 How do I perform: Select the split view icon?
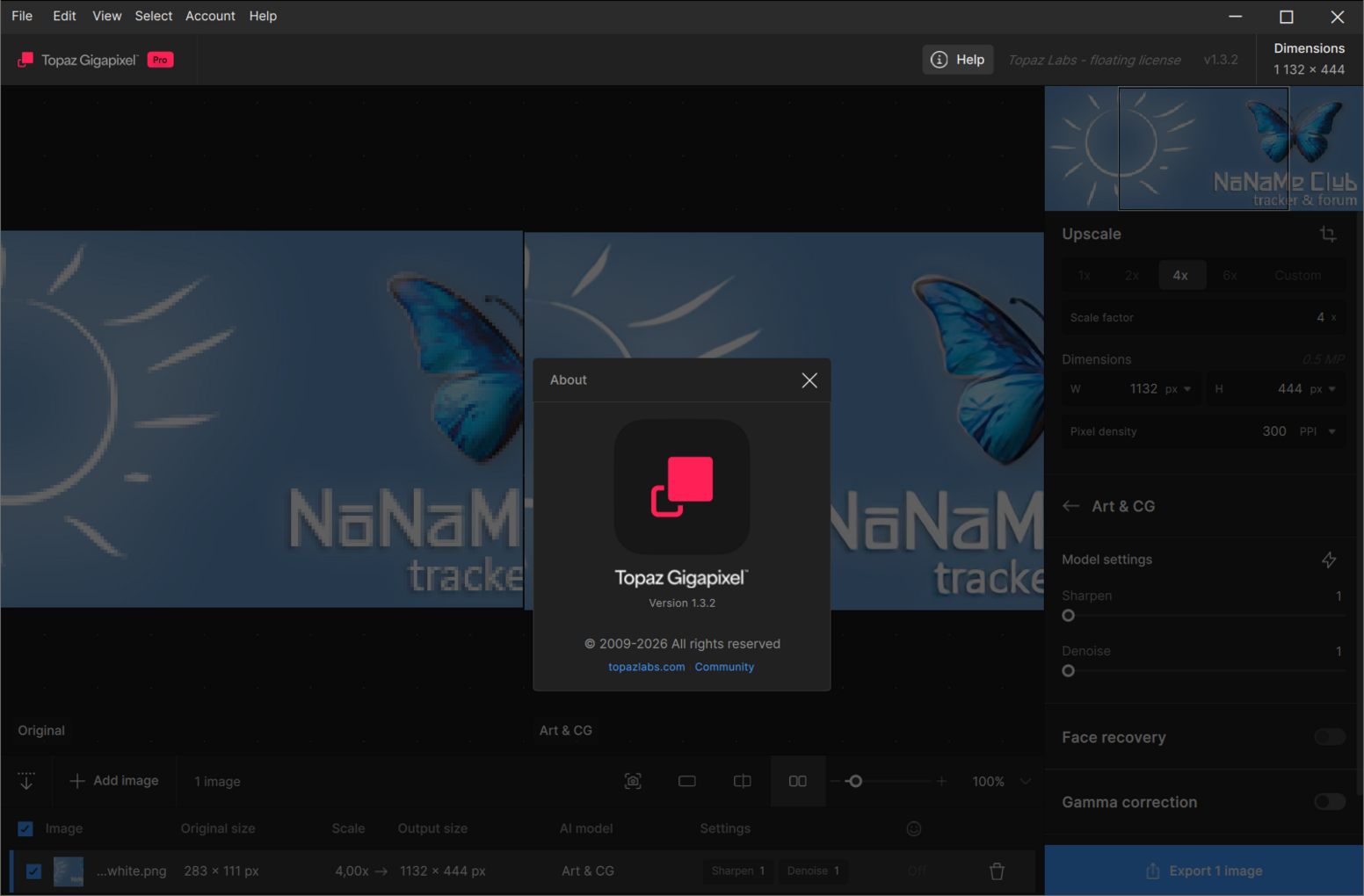(743, 781)
